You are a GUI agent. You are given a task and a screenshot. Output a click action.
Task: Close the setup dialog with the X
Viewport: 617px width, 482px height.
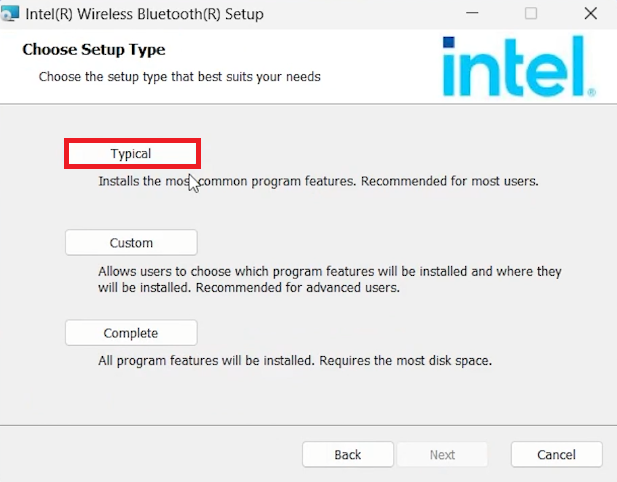[590, 14]
